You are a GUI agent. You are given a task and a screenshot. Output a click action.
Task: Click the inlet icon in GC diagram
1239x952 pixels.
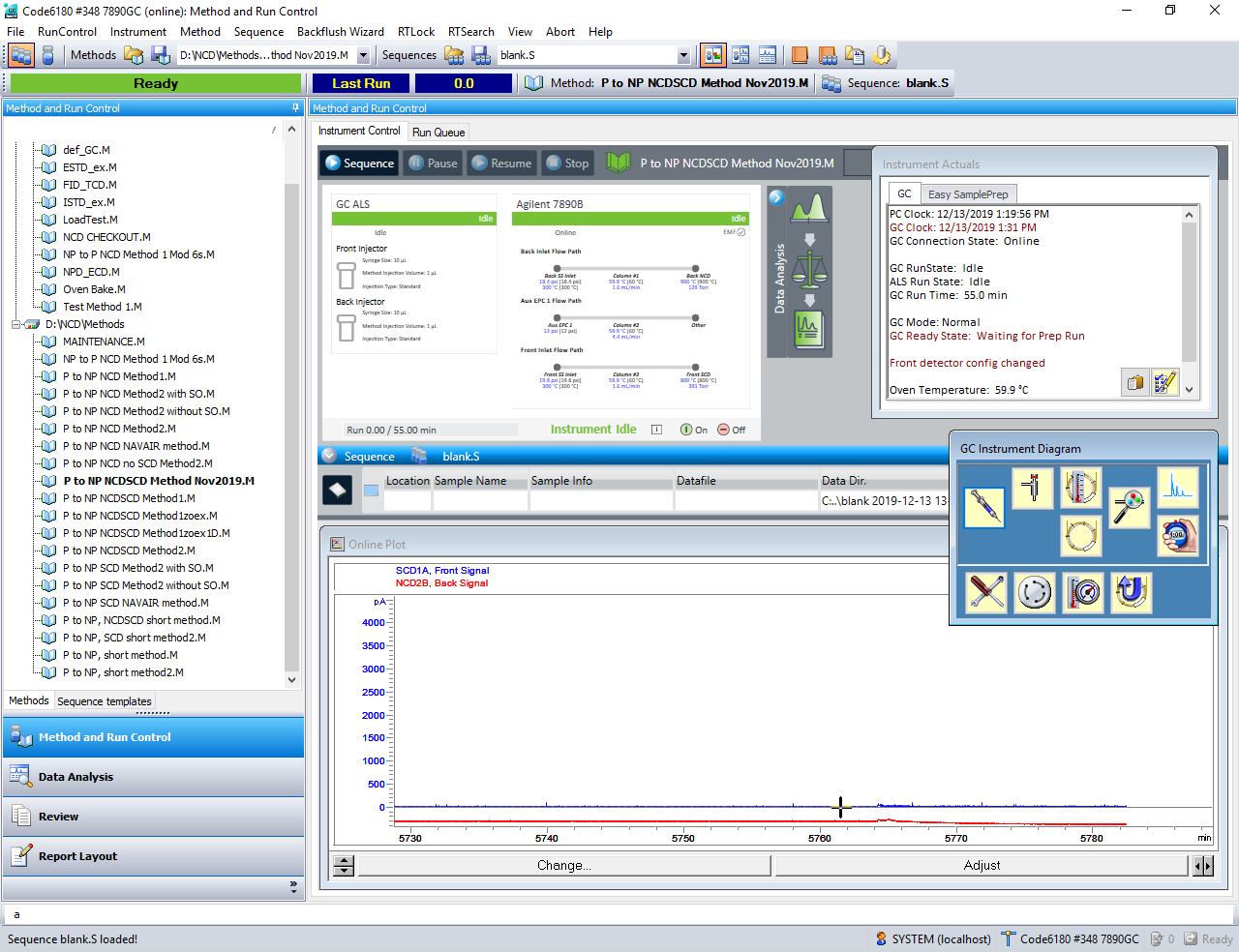coord(1033,487)
